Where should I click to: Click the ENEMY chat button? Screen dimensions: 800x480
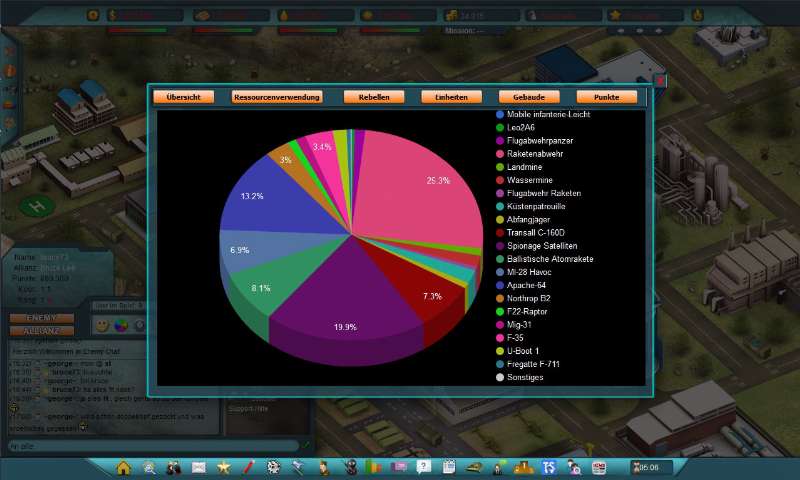point(42,318)
